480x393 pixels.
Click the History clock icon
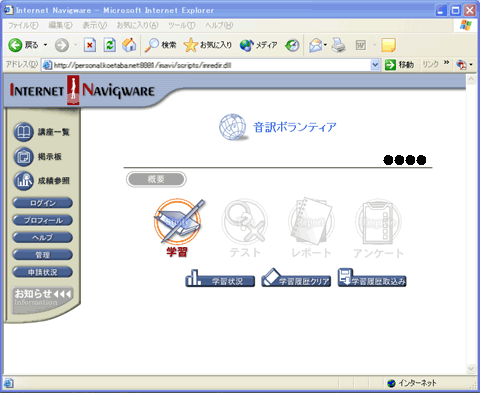(x=292, y=45)
